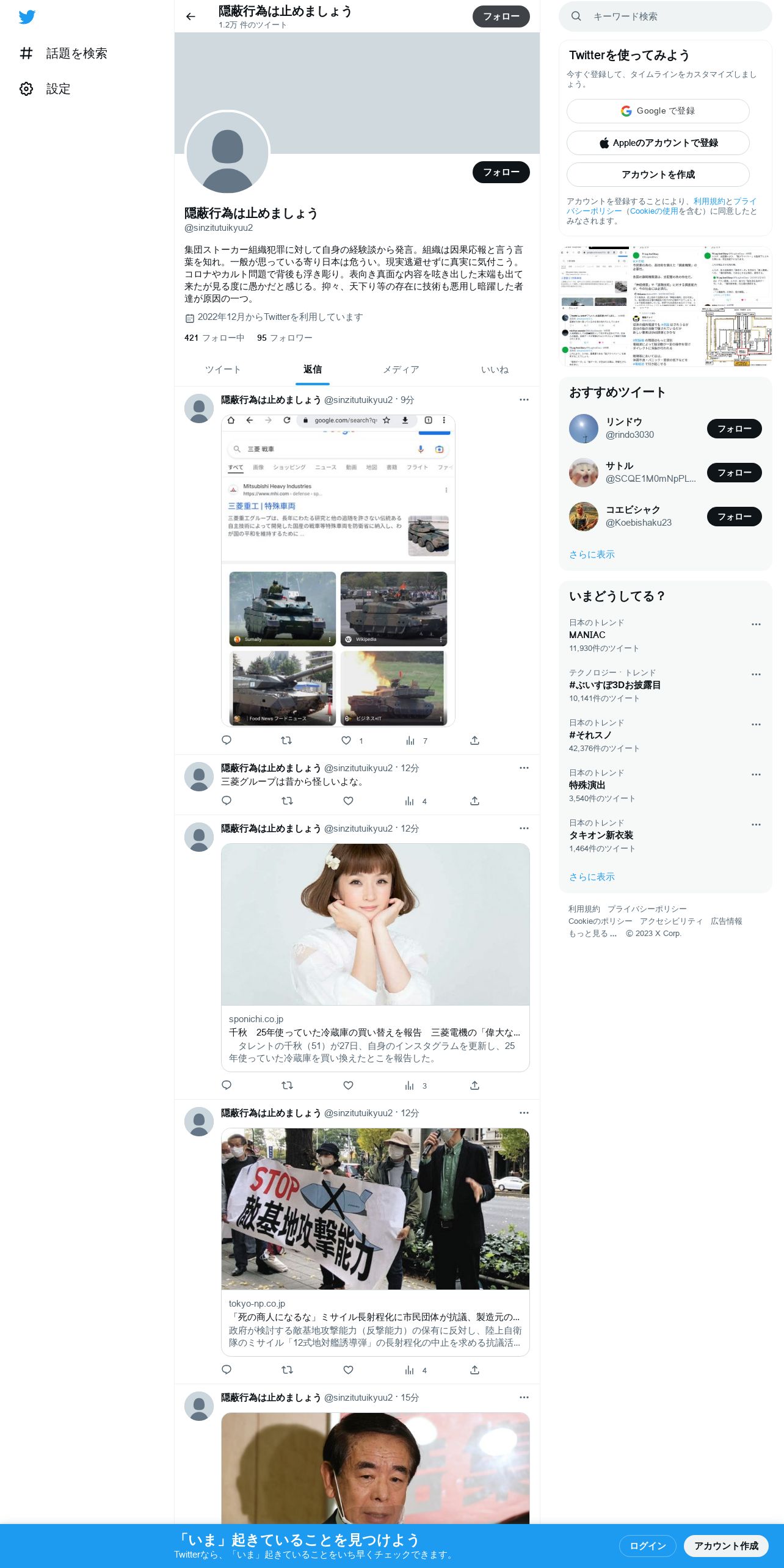
Task: Click フォロー button below the banner image
Action: tap(501, 172)
